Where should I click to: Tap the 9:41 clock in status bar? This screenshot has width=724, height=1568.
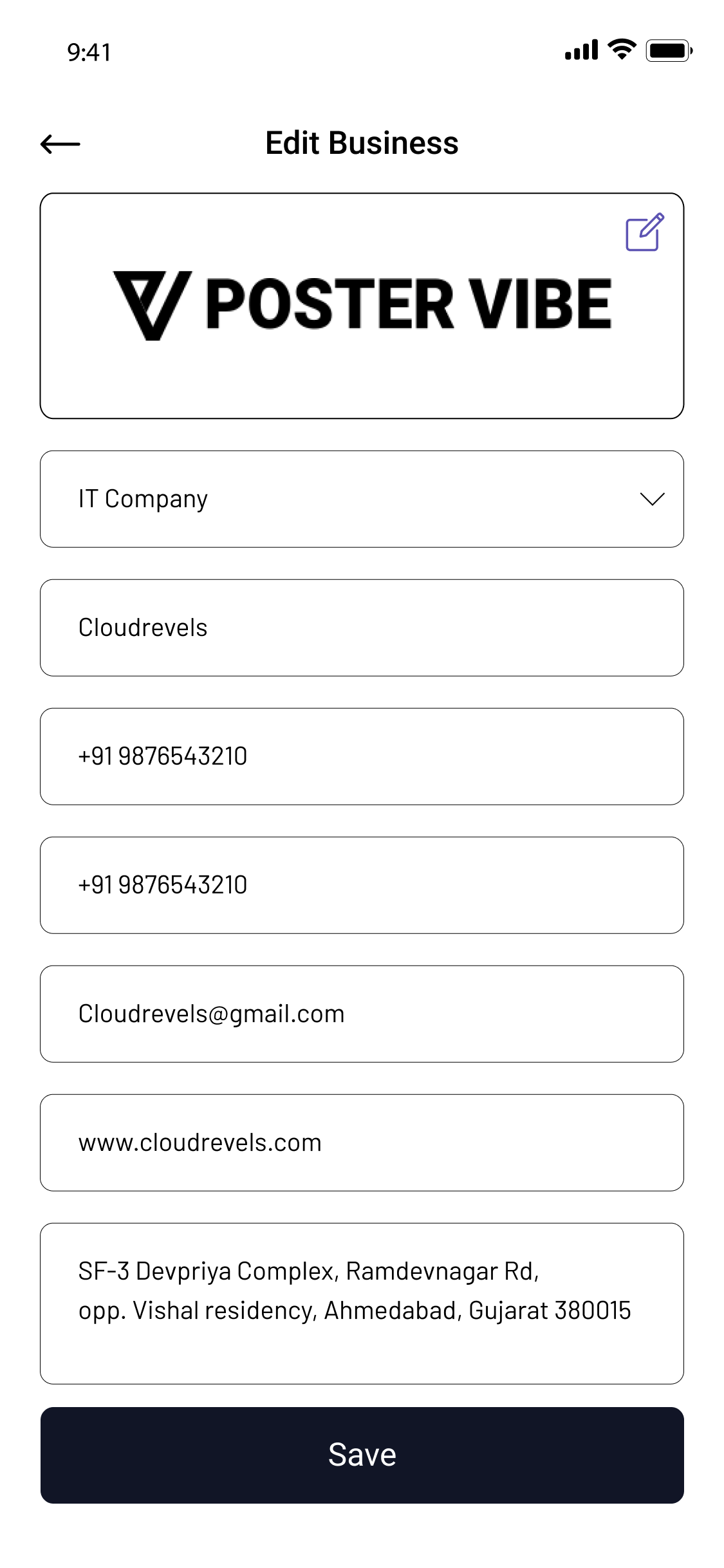89,52
